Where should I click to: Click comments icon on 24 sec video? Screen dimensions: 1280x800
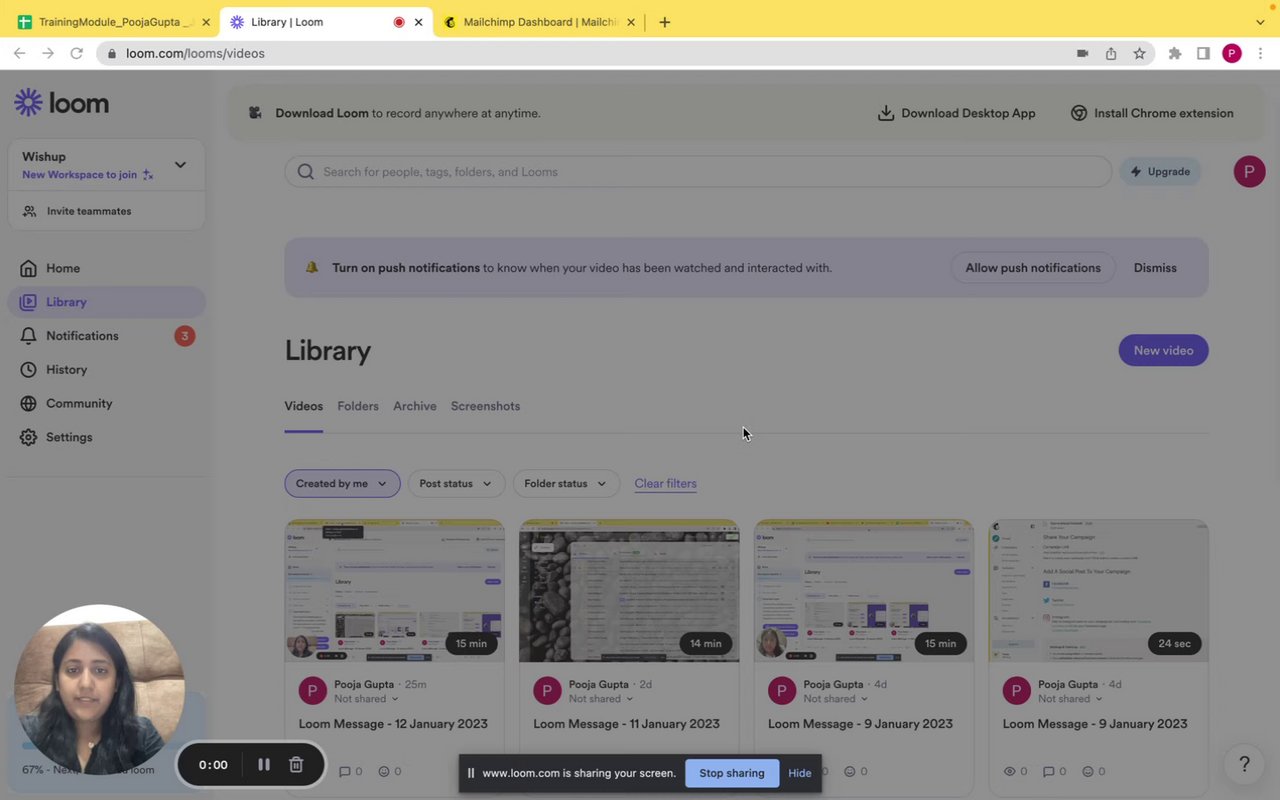tap(1048, 772)
